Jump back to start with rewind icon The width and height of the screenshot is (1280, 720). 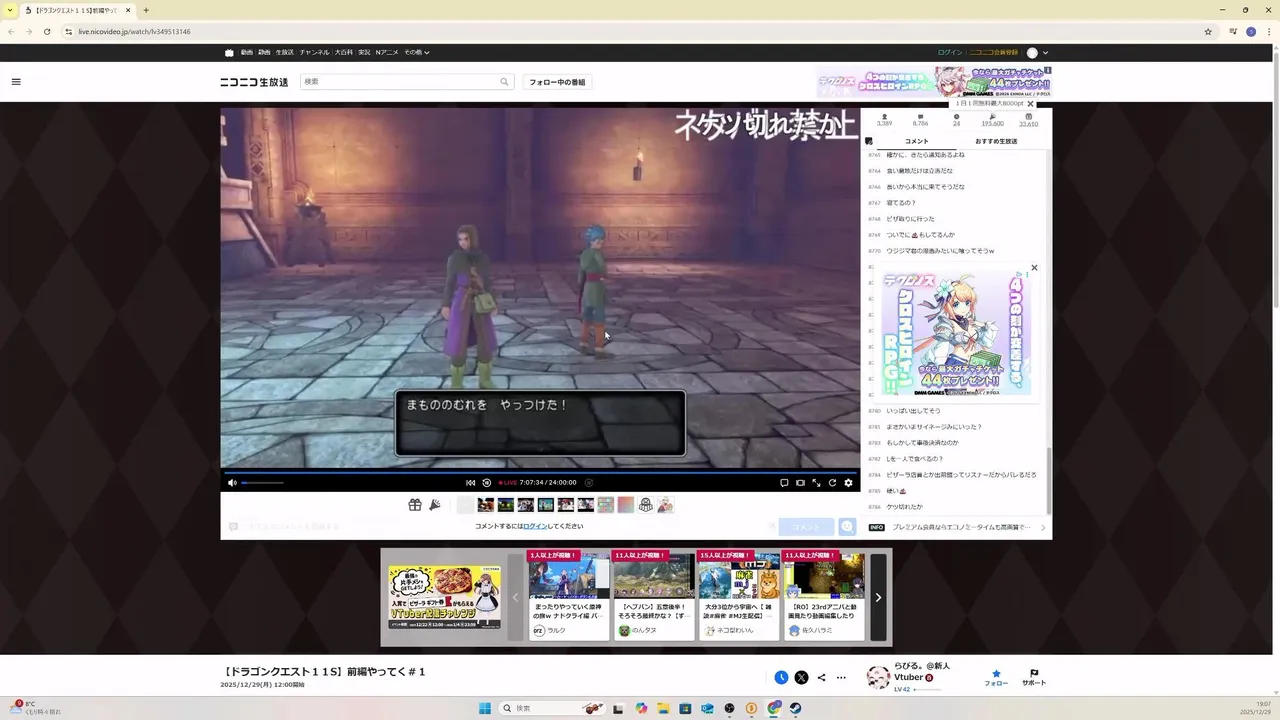tap(470, 483)
